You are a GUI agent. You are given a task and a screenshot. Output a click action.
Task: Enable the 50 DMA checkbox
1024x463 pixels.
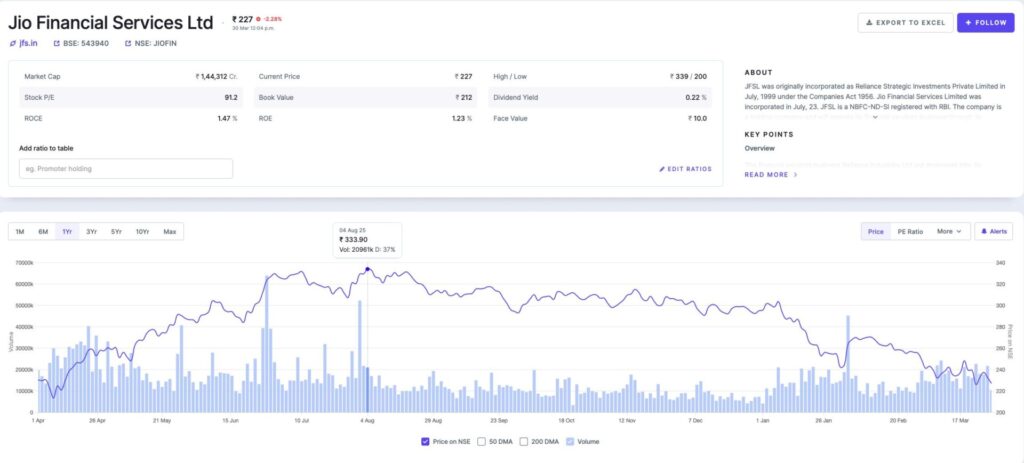tap(482, 440)
